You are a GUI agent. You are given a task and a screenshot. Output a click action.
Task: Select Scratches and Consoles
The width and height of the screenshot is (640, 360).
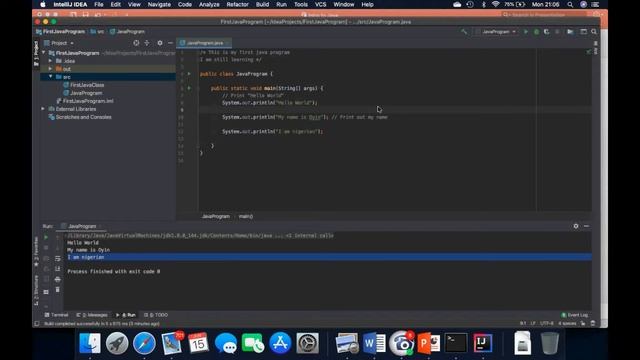(80, 117)
